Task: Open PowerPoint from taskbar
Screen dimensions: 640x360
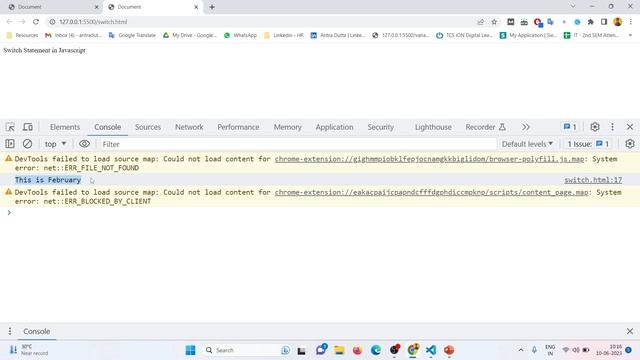Action: 449,350
